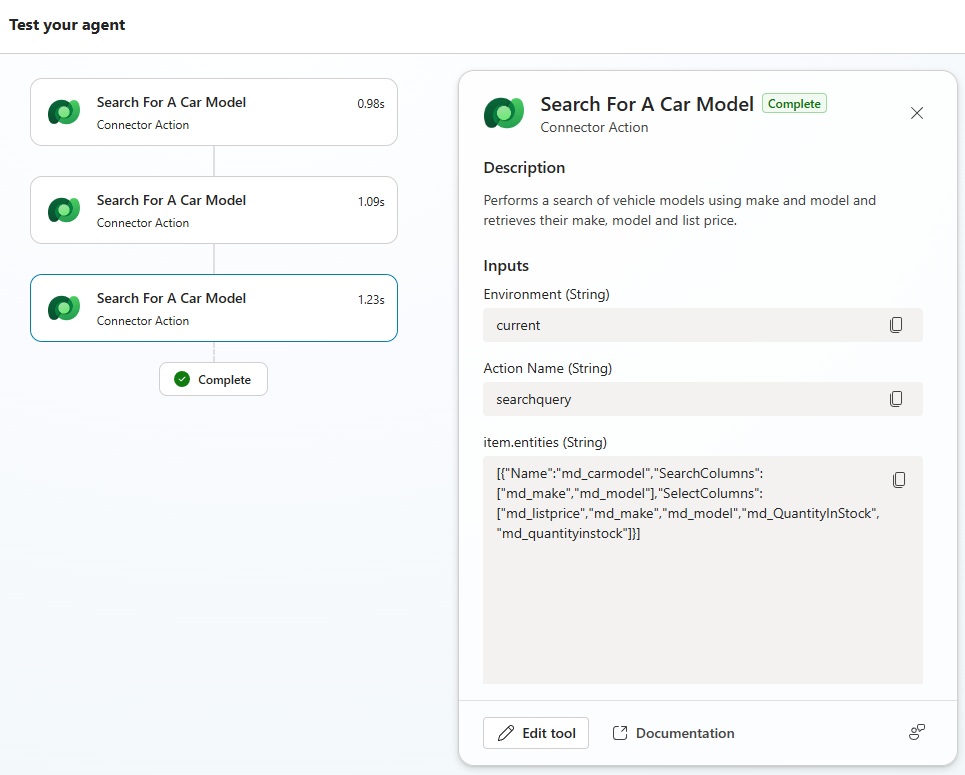Copy the Action Name input value

896,399
